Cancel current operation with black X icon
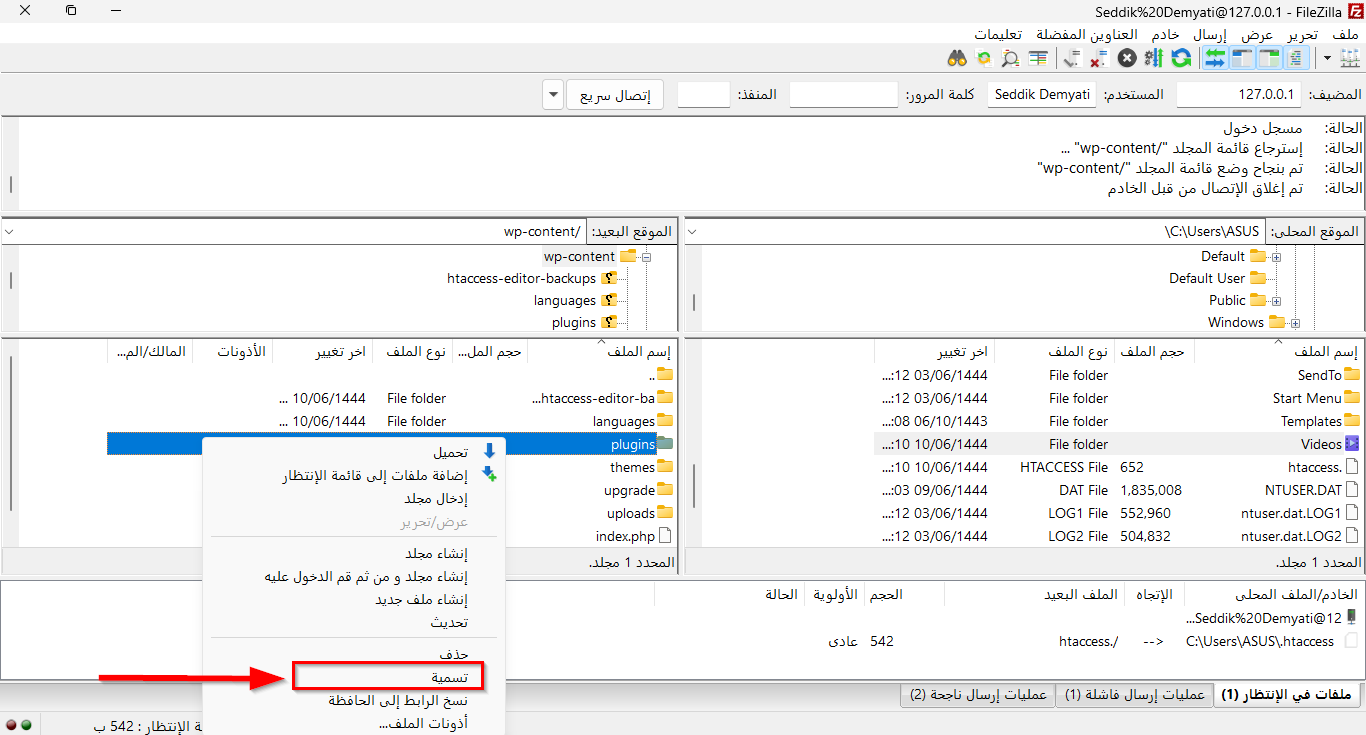1366x735 pixels. 1127,58
